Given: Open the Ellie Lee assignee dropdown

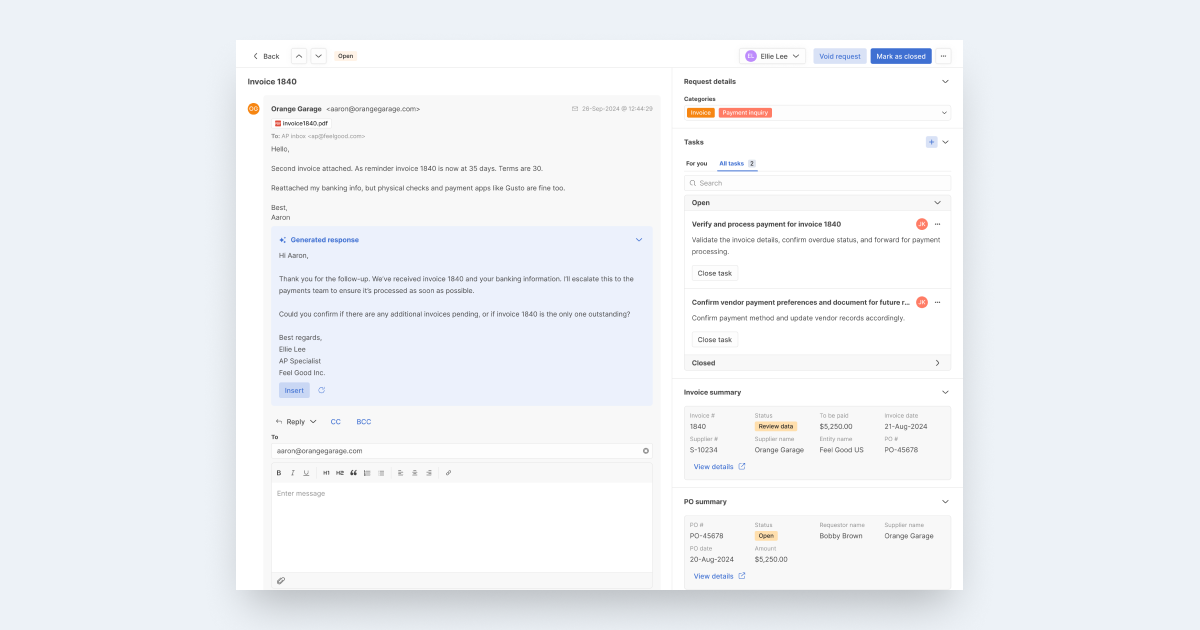Looking at the screenshot, I should point(772,56).
